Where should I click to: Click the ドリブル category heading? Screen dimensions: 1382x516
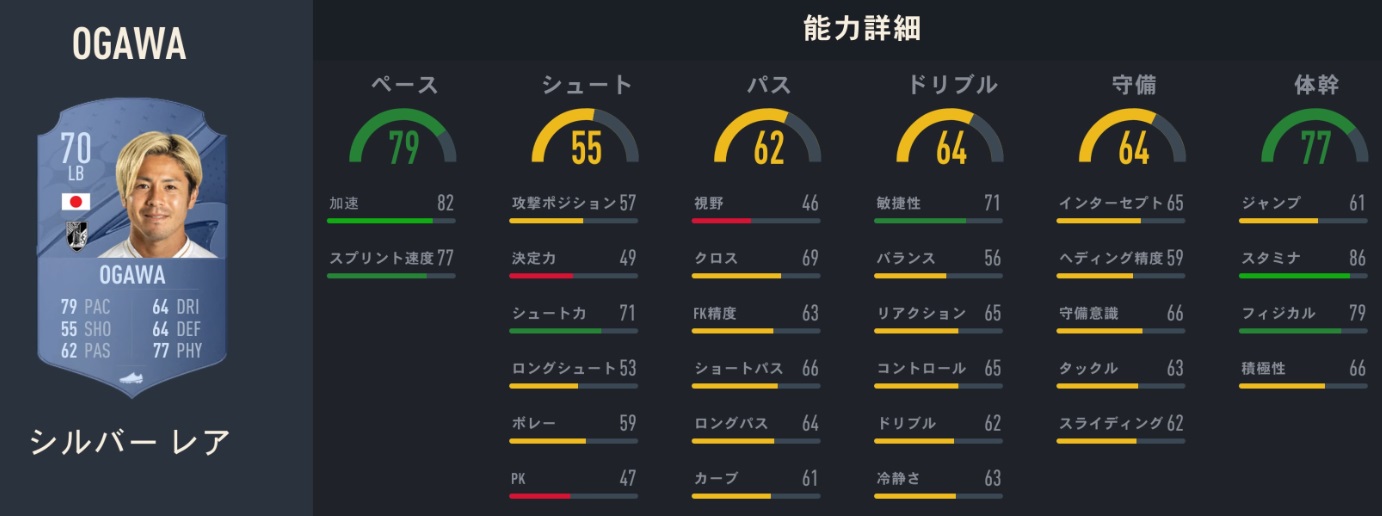pos(951,85)
